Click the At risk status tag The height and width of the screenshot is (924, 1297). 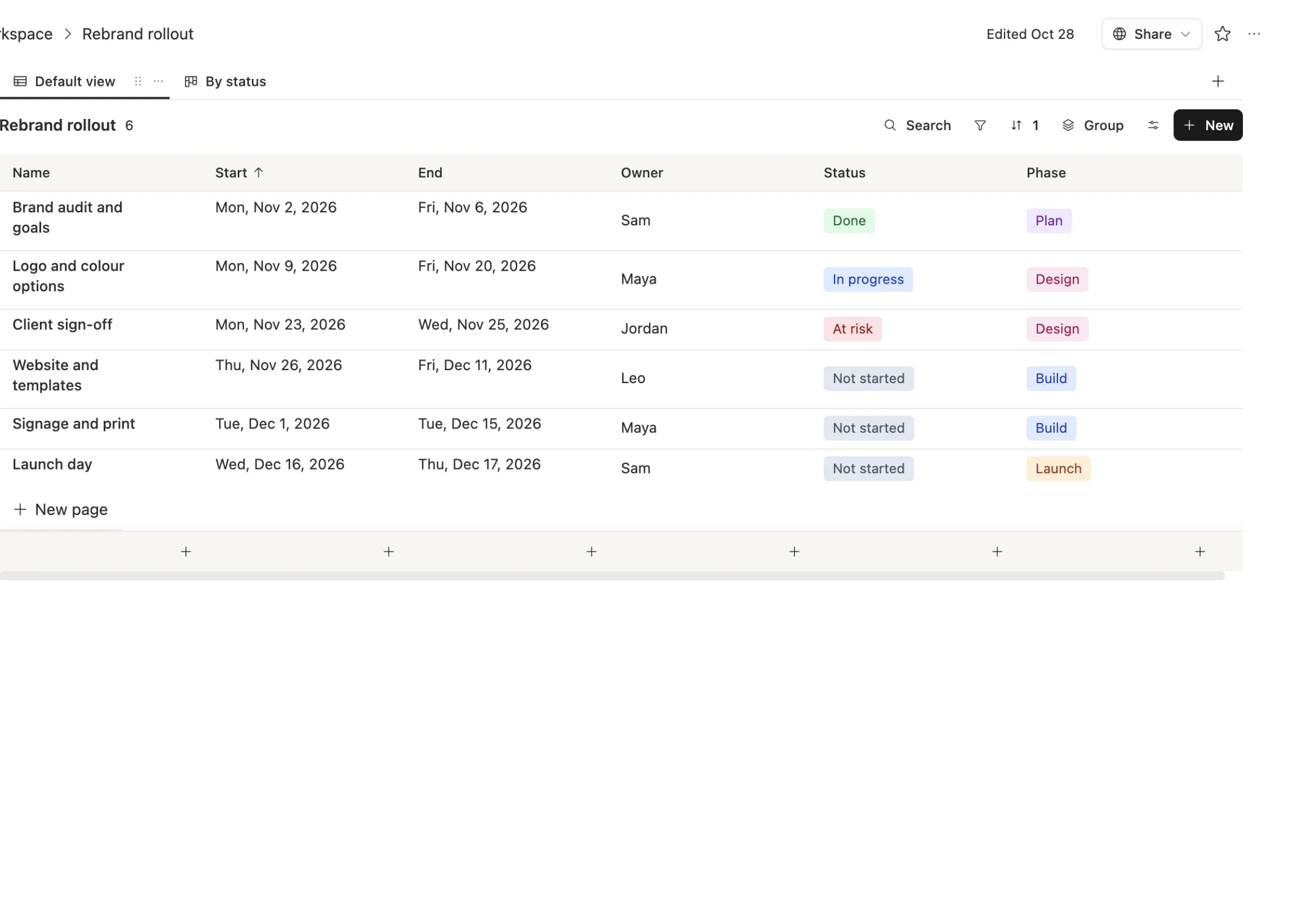pyautogui.click(x=852, y=329)
